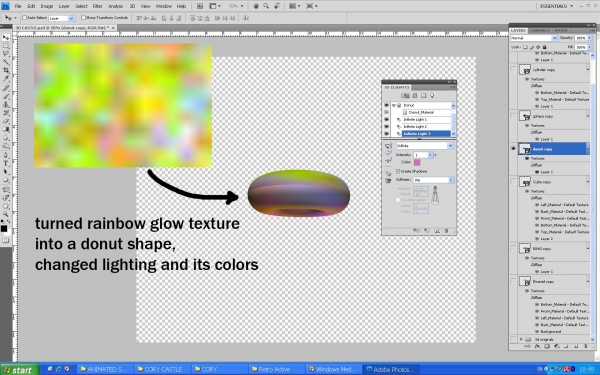Show lights filter in 3D panel

coord(432,96)
